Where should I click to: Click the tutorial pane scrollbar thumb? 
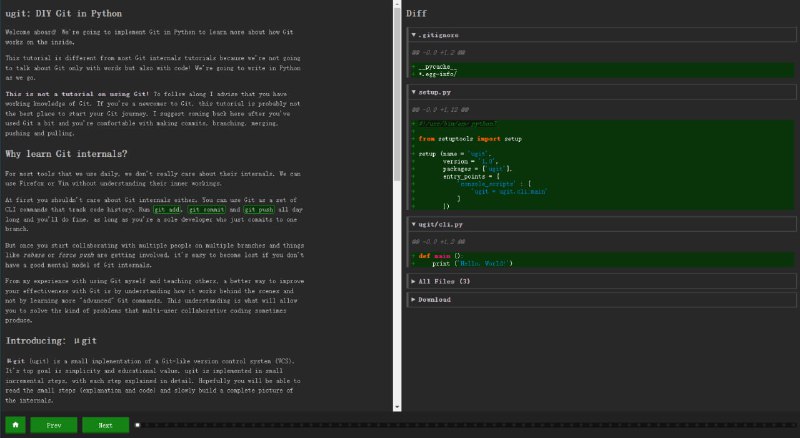(x=397, y=94)
